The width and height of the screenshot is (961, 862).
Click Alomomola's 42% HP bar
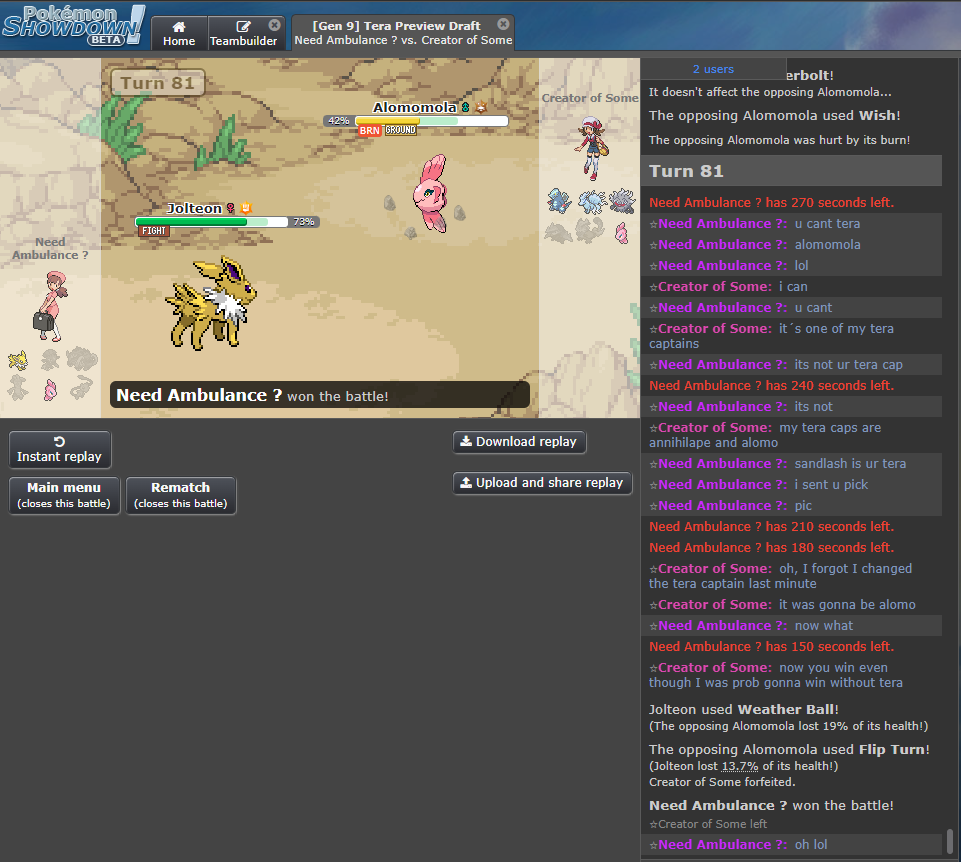[x=431, y=121]
